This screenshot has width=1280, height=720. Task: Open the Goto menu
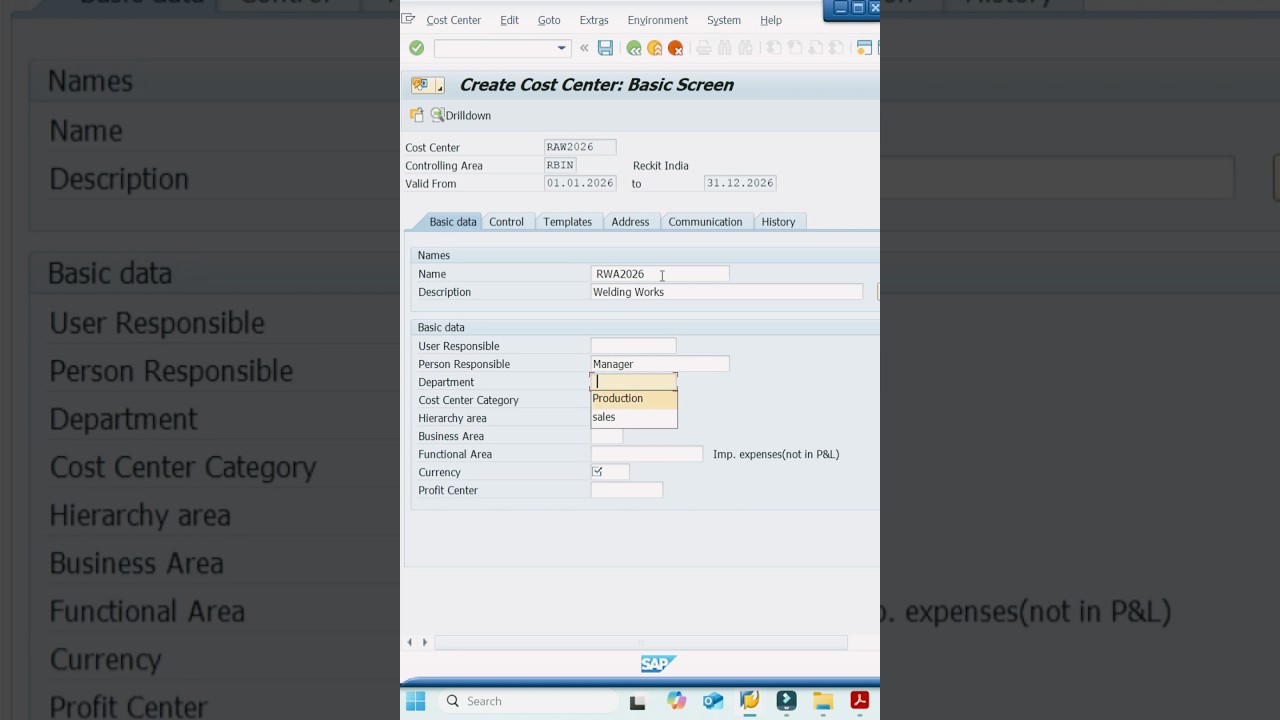click(x=549, y=20)
